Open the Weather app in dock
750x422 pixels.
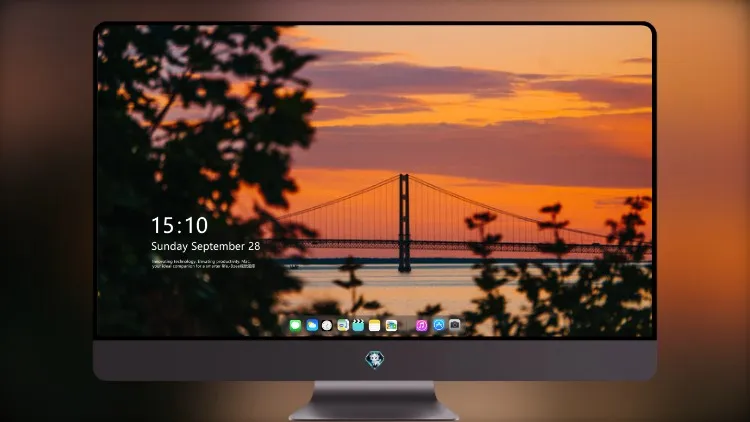(x=312, y=326)
